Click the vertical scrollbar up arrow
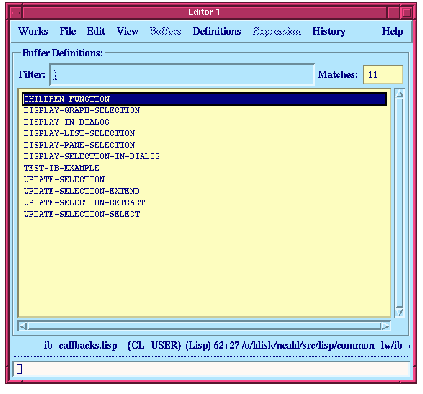 coord(400,94)
